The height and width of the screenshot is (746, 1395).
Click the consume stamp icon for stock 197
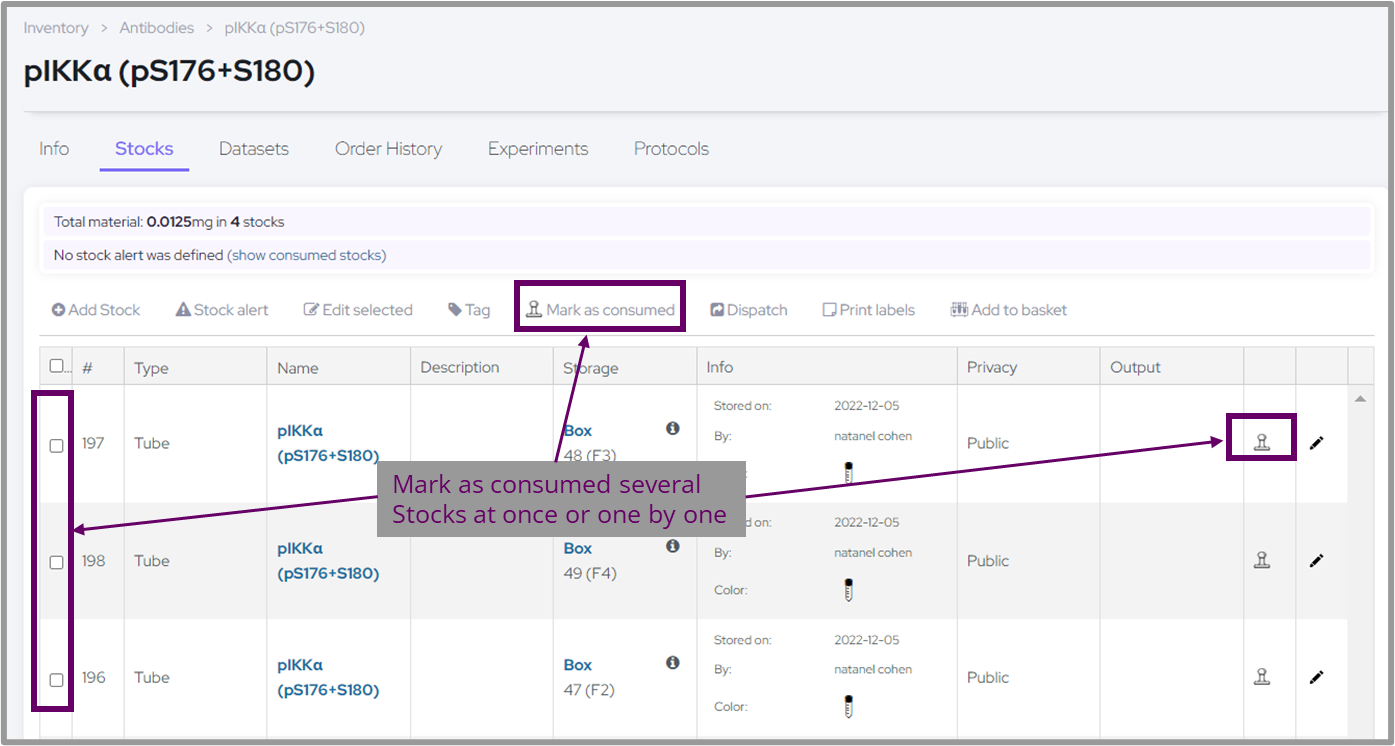(x=1262, y=442)
